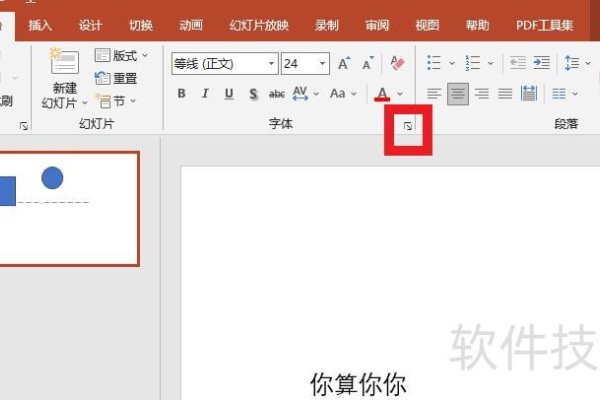Toggle bold formatting
Viewport: 600px width, 400px height.
tap(181, 93)
